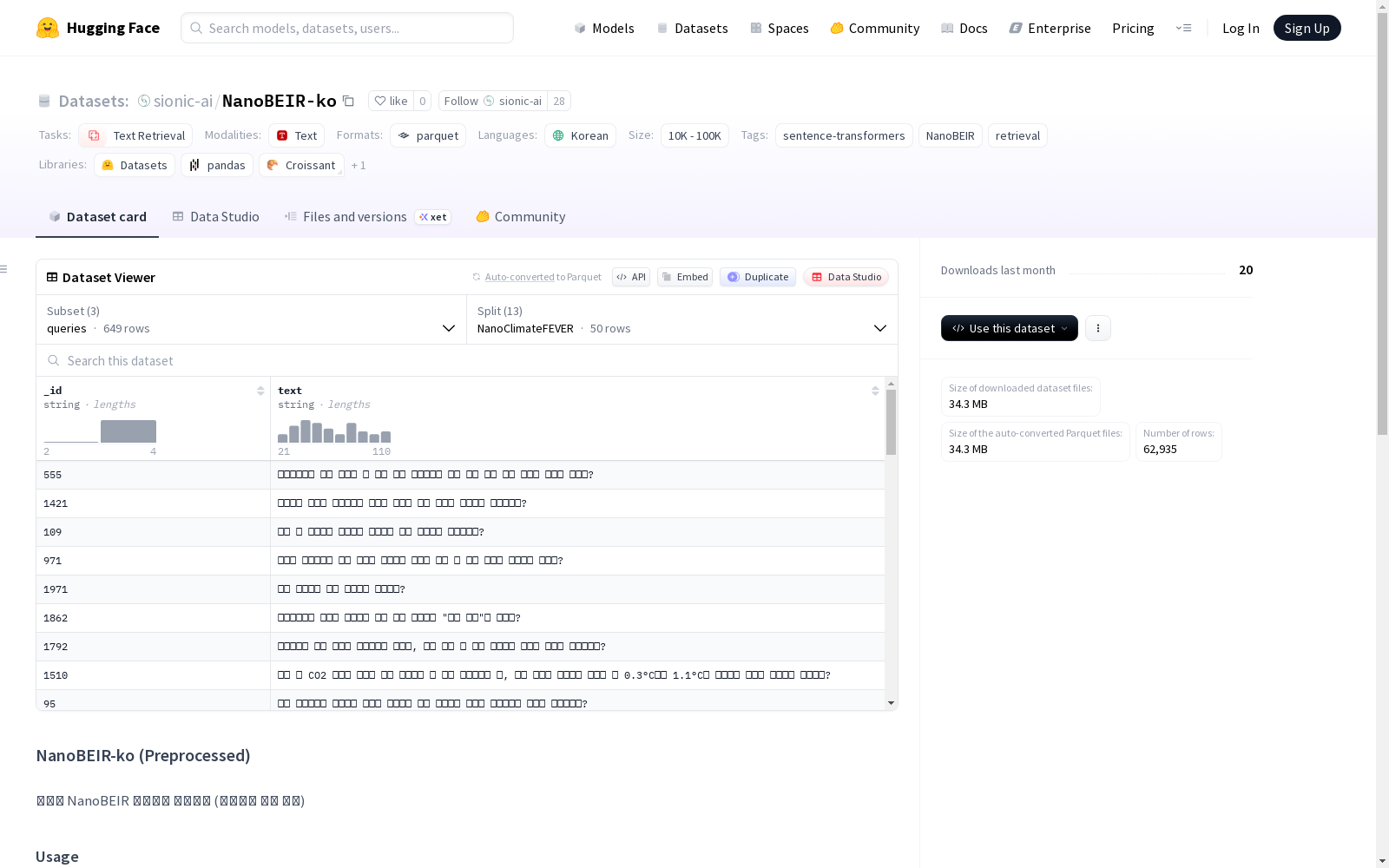The width and height of the screenshot is (1389, 868).
Task: Click the page scrollbar thumb
Action: 1382,224
